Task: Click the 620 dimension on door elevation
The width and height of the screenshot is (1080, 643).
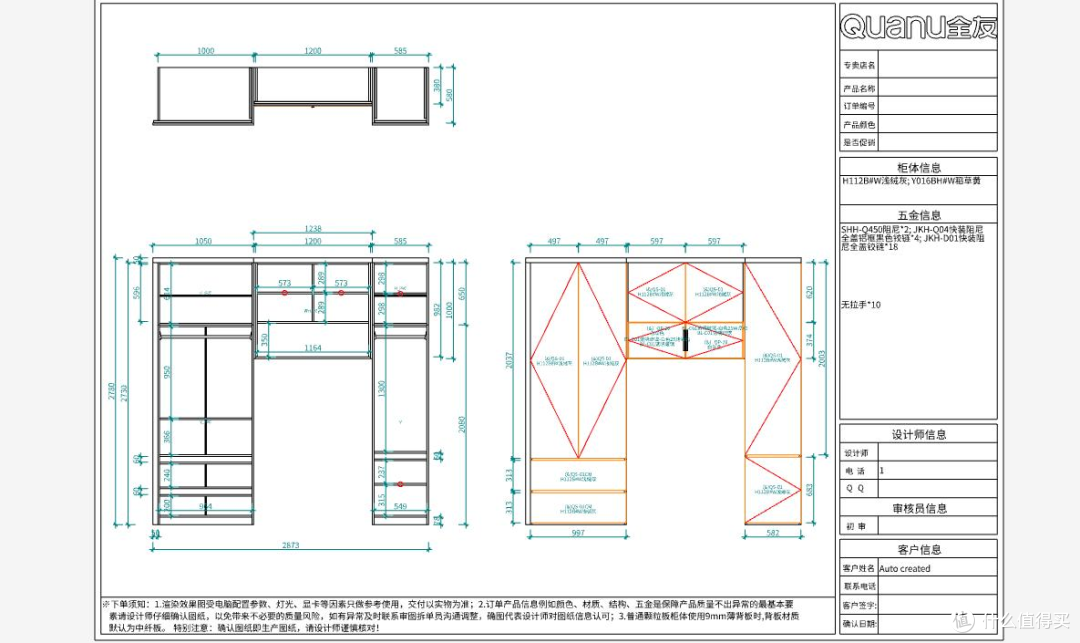Action: (809, 292)
